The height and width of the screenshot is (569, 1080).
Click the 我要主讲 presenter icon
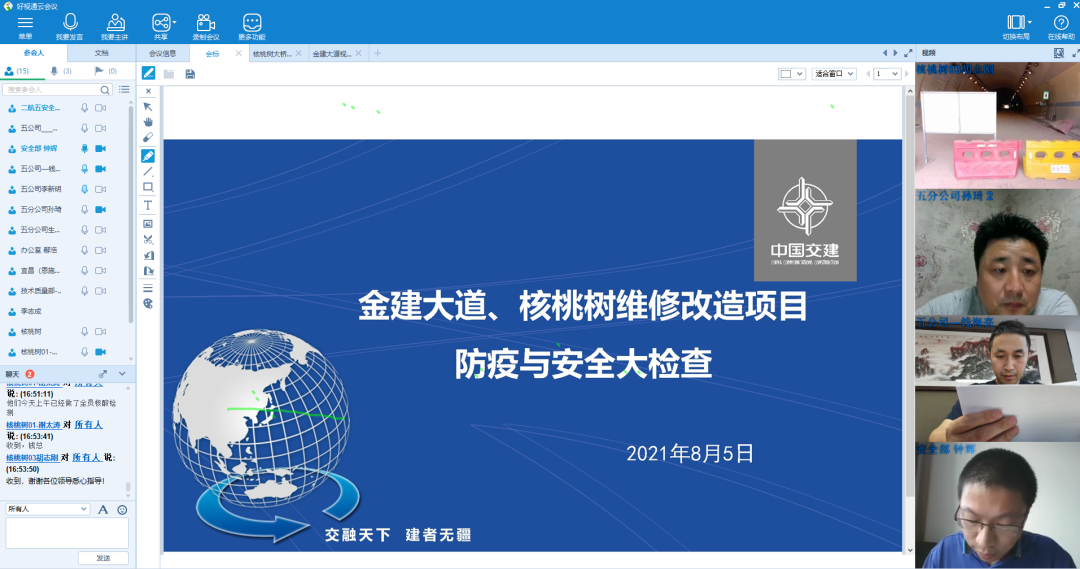(115, 22)
